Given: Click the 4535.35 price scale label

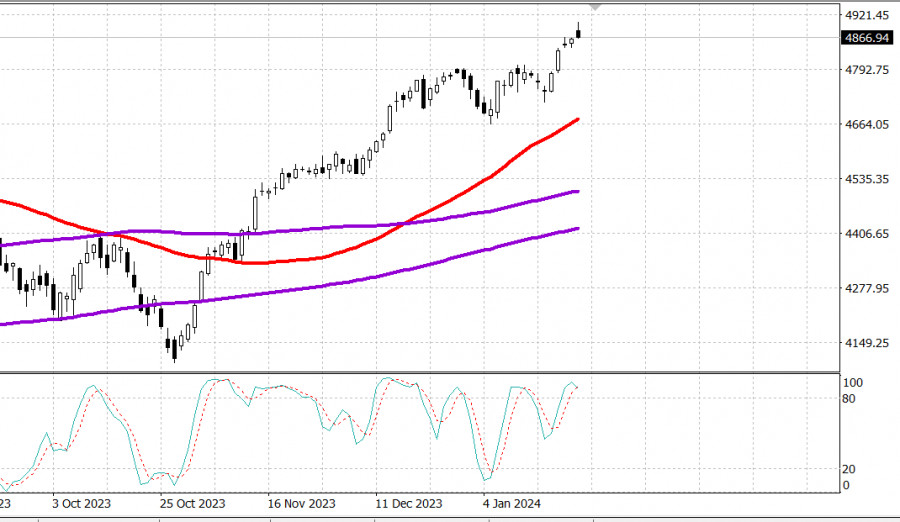Looking at the screenshot, I should tap(867, 179).
